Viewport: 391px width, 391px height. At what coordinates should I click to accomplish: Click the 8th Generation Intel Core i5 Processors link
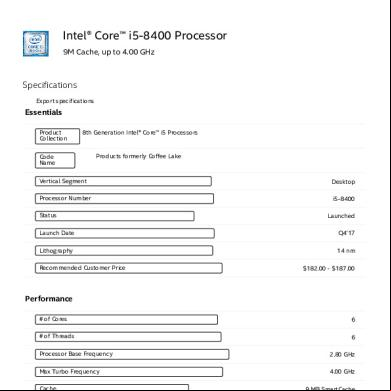pos(140,133)
